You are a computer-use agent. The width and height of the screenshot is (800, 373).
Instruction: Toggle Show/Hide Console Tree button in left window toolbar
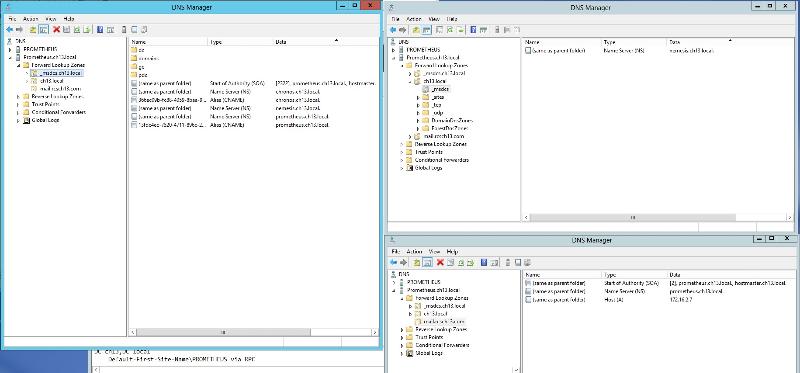(x=44, y=30)
